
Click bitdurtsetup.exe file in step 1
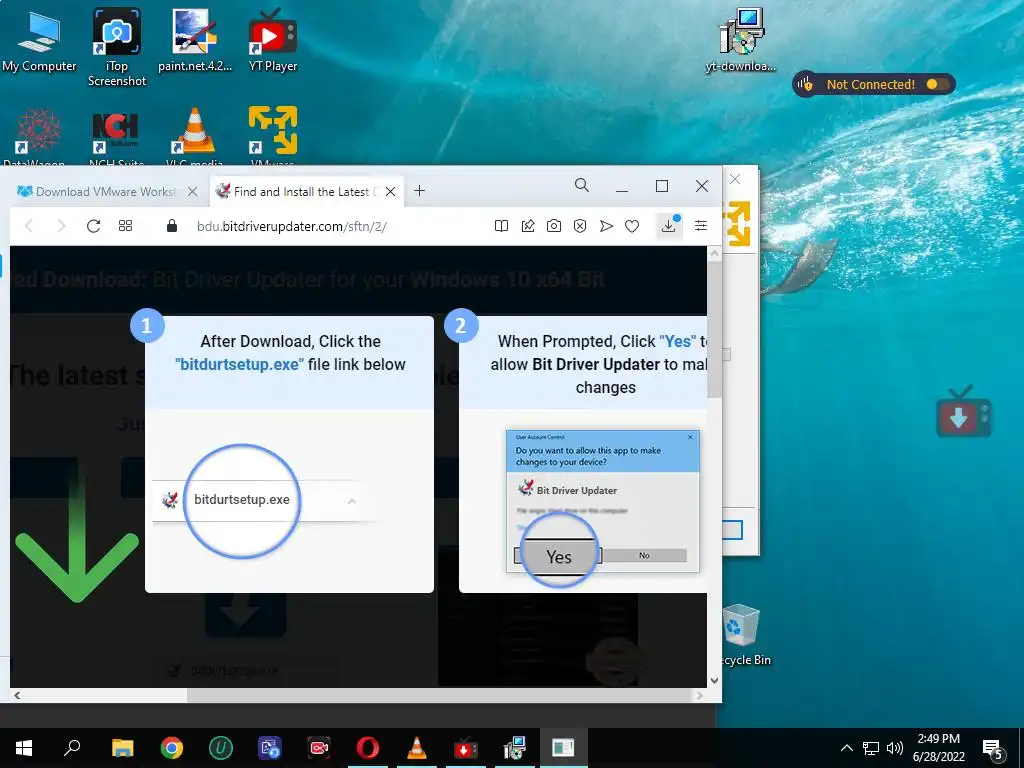242,500
